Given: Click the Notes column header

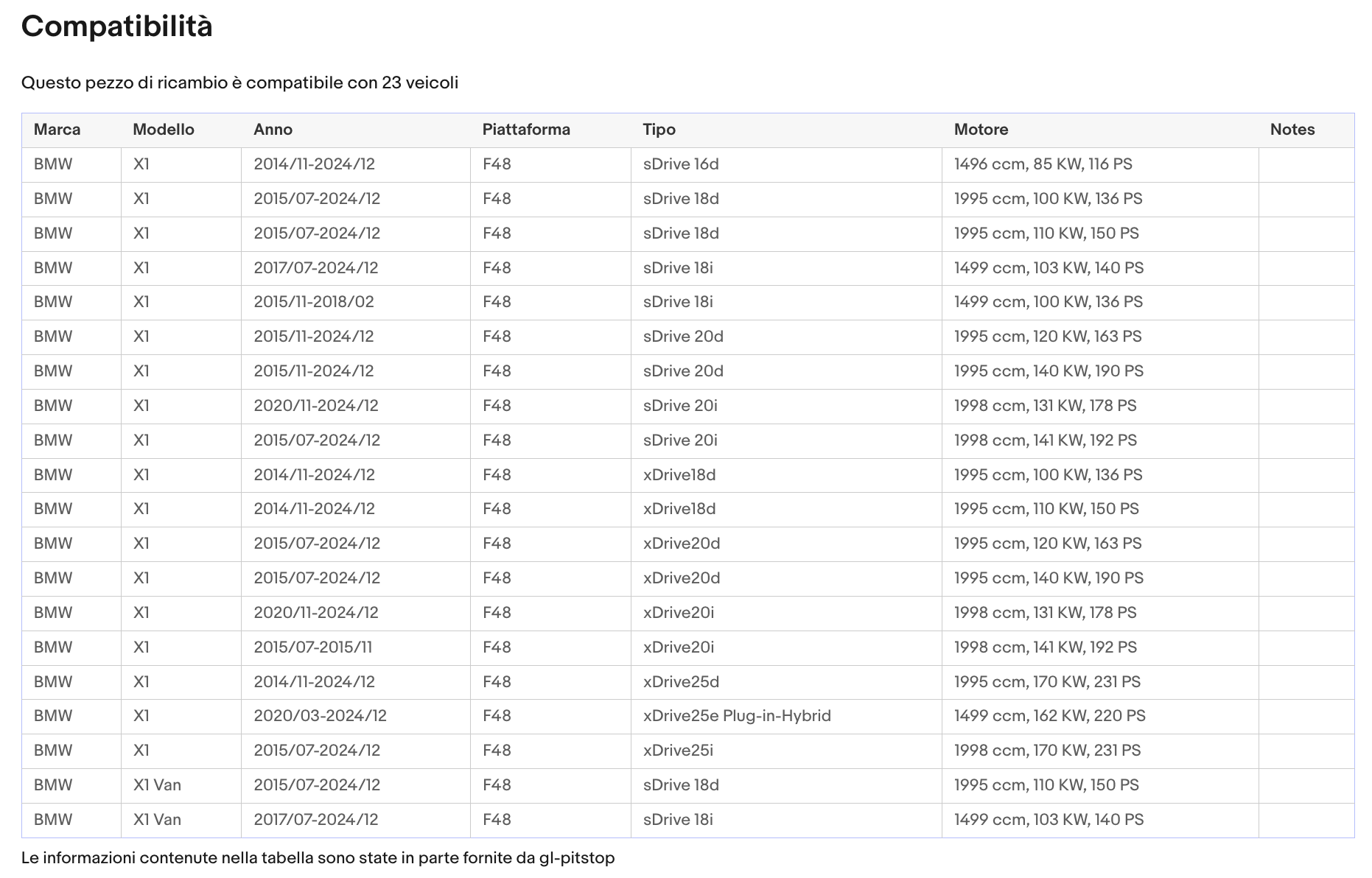Looking at the screenshot, I should [1292, 130].
